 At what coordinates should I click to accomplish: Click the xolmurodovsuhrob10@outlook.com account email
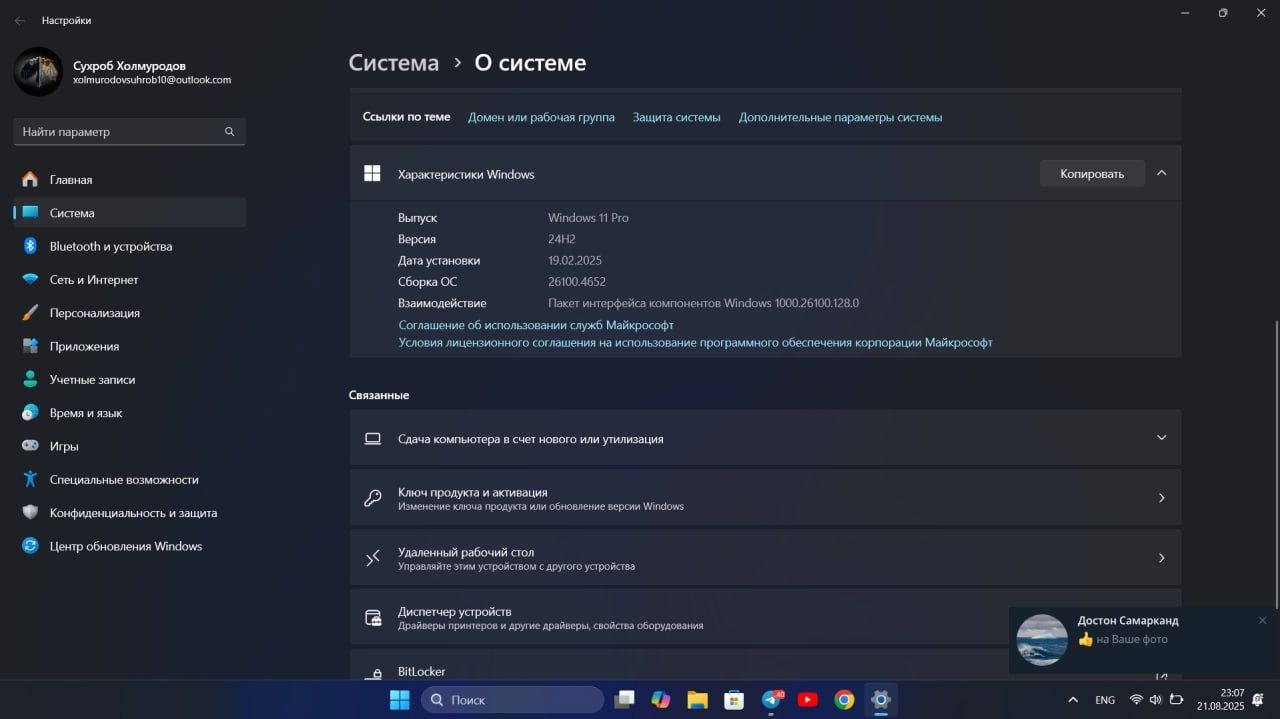152,80
